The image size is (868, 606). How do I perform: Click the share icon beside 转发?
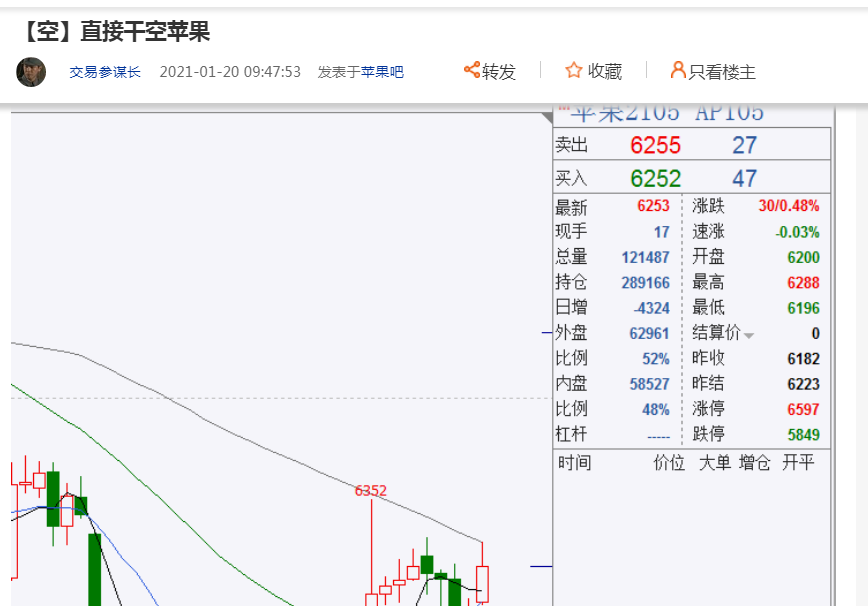(472, 70)
